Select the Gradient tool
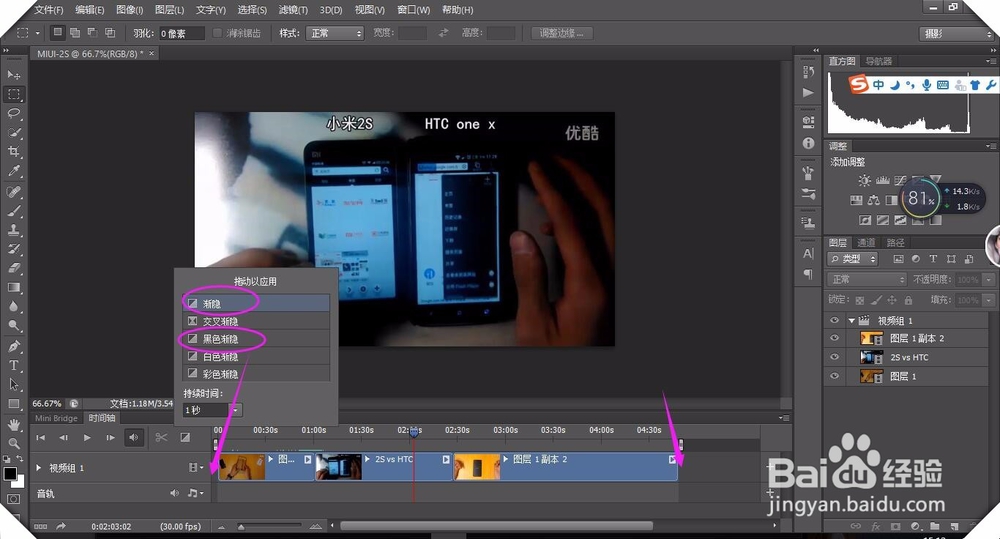The height and width of the screenshot is (539, 1000). tap(13, 287)
